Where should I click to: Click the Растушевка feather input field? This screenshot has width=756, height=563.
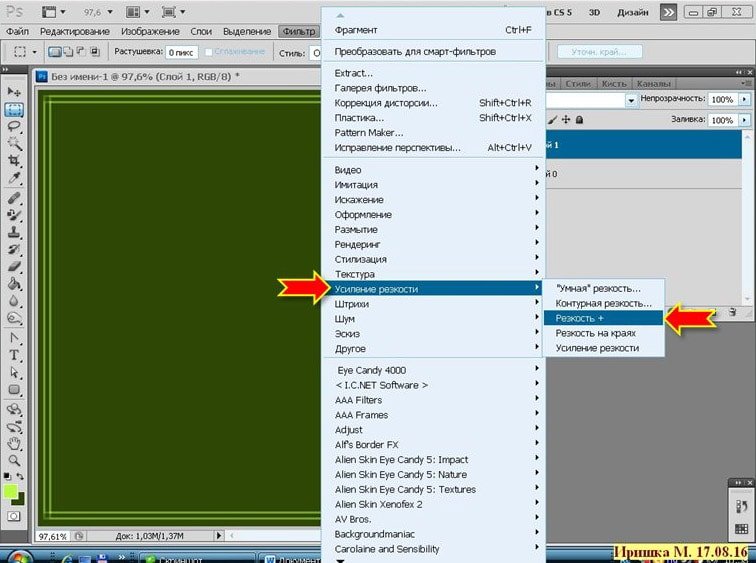[x=180, y=52]
